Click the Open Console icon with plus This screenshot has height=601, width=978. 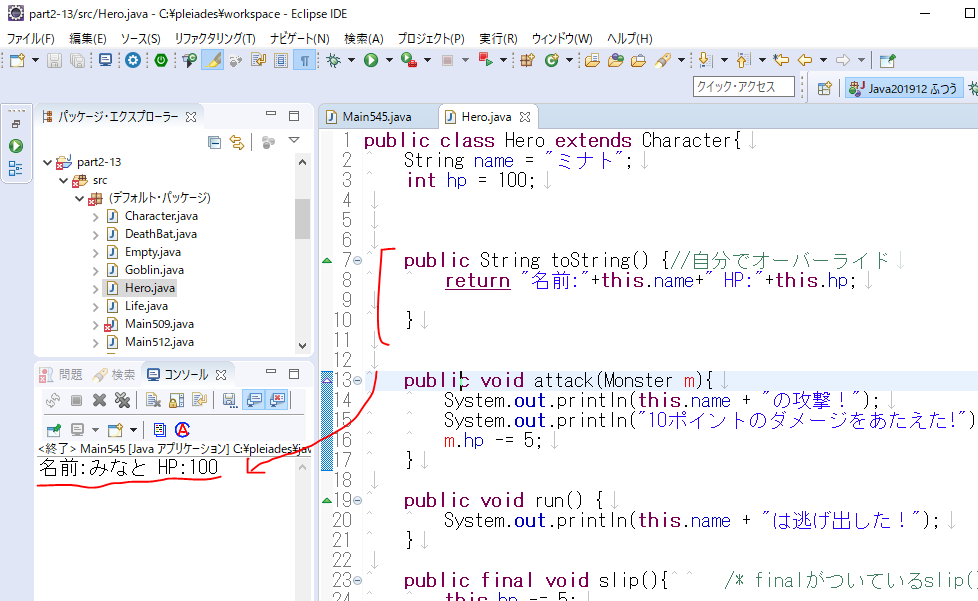point(115,430)
